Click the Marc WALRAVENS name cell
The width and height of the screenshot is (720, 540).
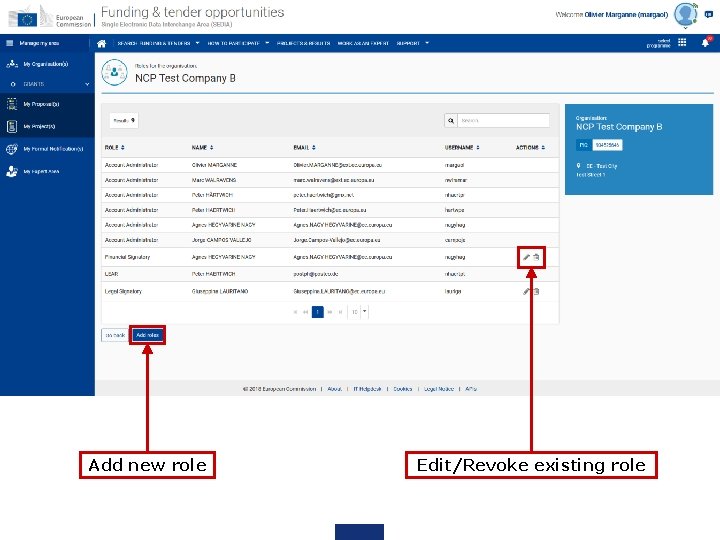click(x=214, y=180)
